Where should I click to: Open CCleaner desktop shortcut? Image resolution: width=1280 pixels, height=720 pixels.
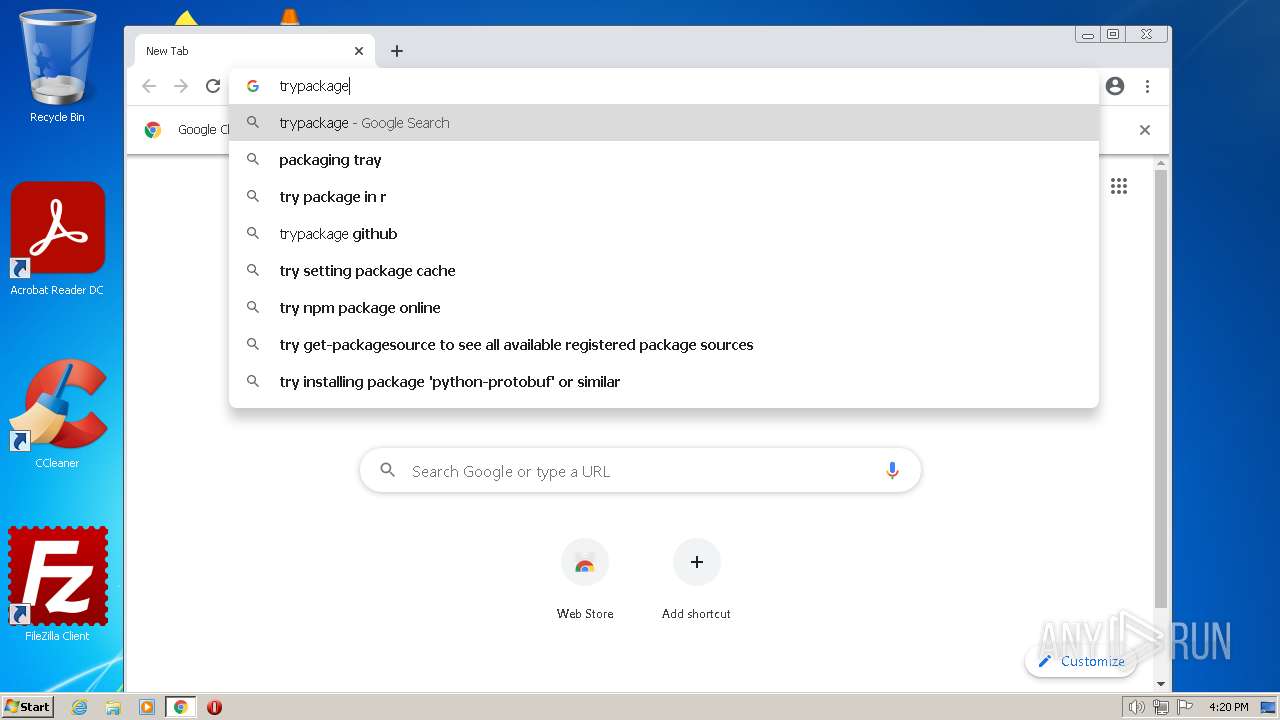pyautogui.click(x=57, y=413)
